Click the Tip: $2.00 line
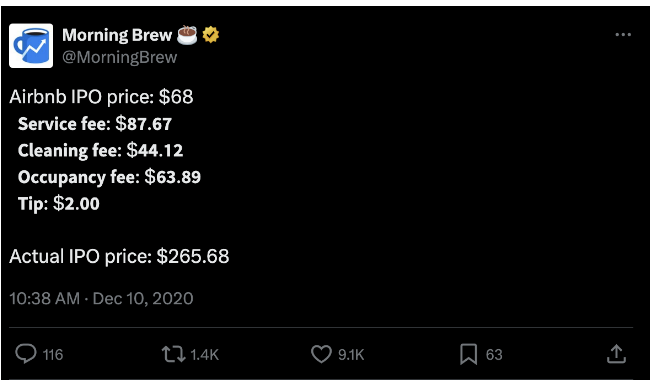The width and height of the screenshot is (656, 382). [x=59, y=204]
